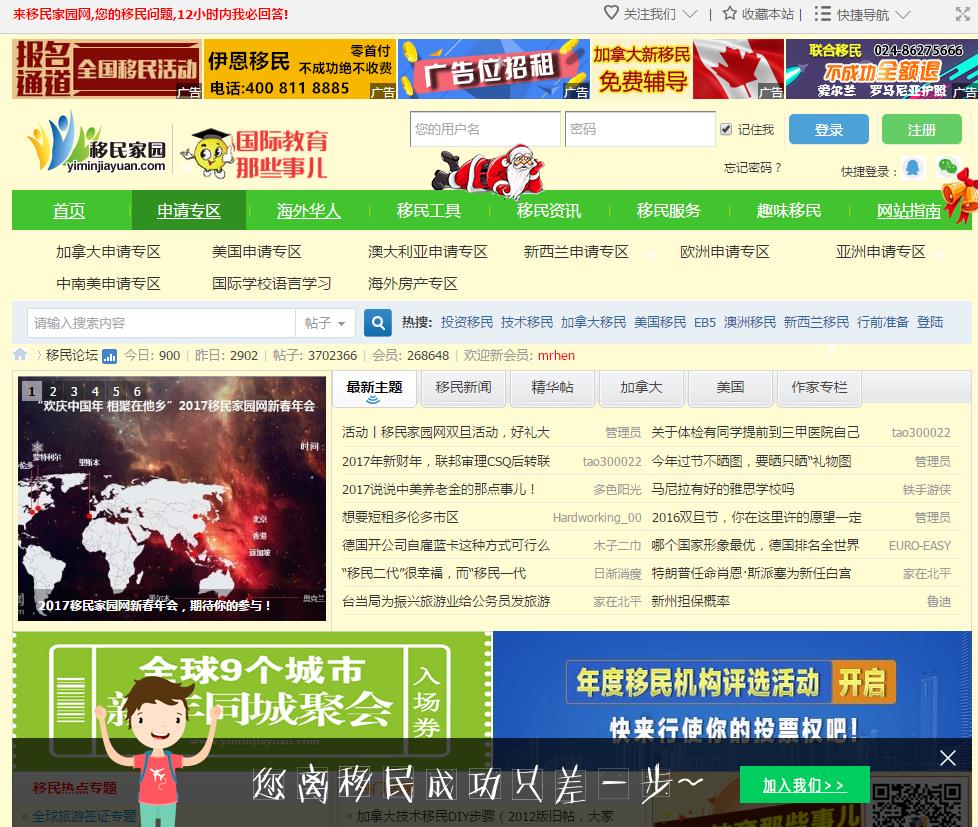The width and height of the screenshot is (978, 827).
Task: Click the heart icon for 关注我们
Action: pyautogui.click(x=611, y=13)
